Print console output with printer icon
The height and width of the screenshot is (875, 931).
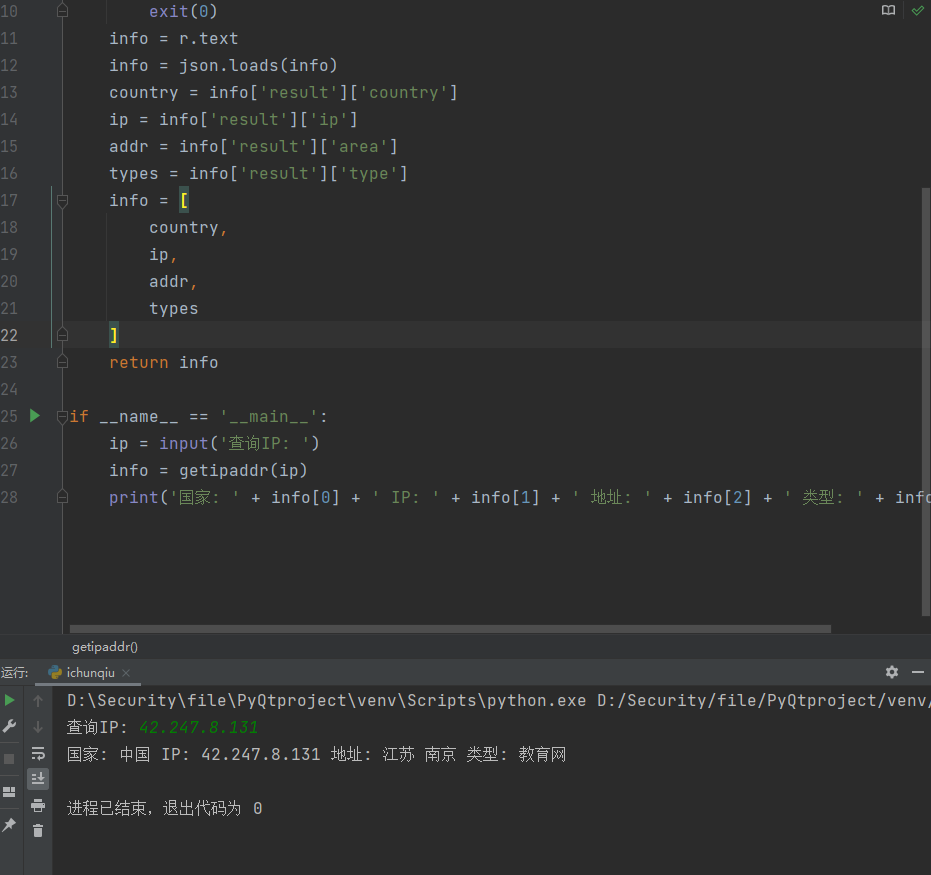pyautogui.click(x=38, y=805)
